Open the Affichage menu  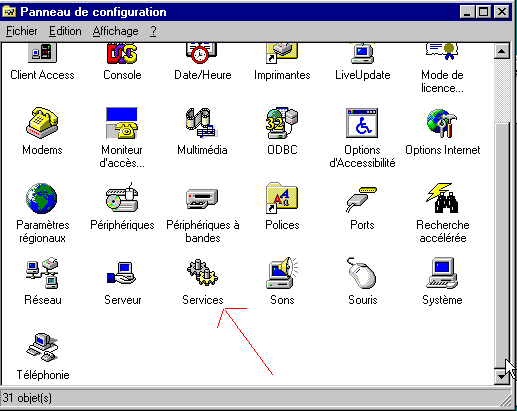pos(115,31)
